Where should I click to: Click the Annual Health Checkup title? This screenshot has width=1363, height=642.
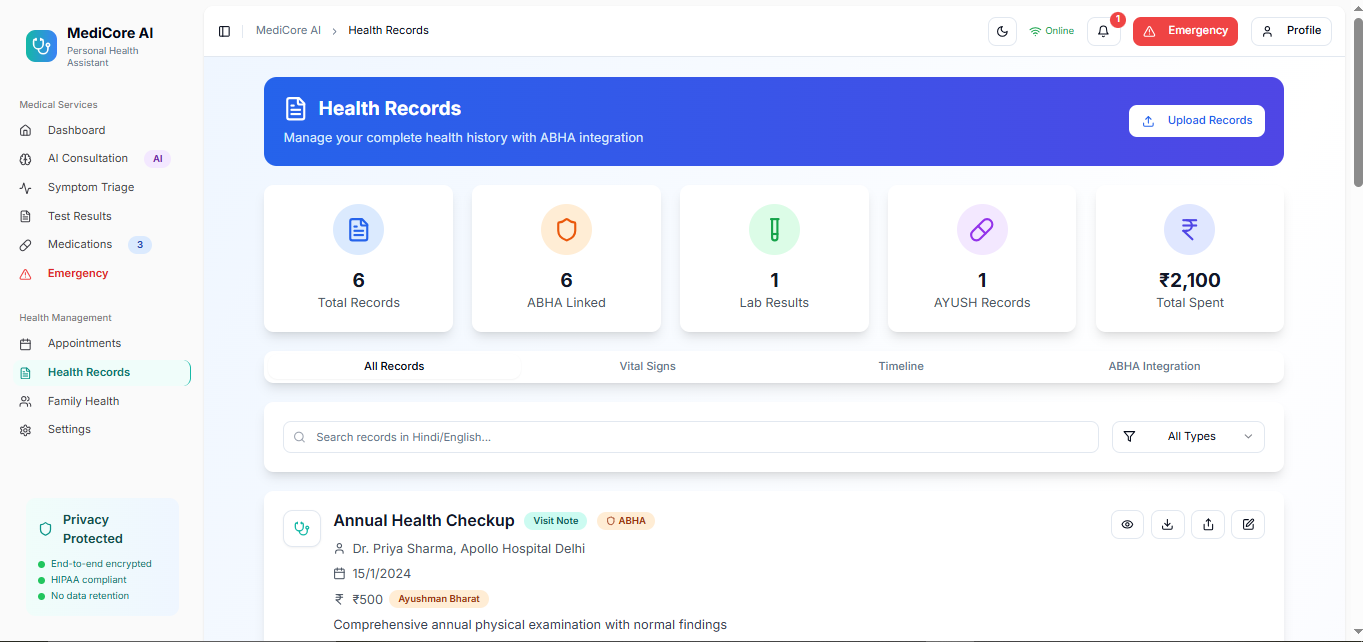[424, 521]
